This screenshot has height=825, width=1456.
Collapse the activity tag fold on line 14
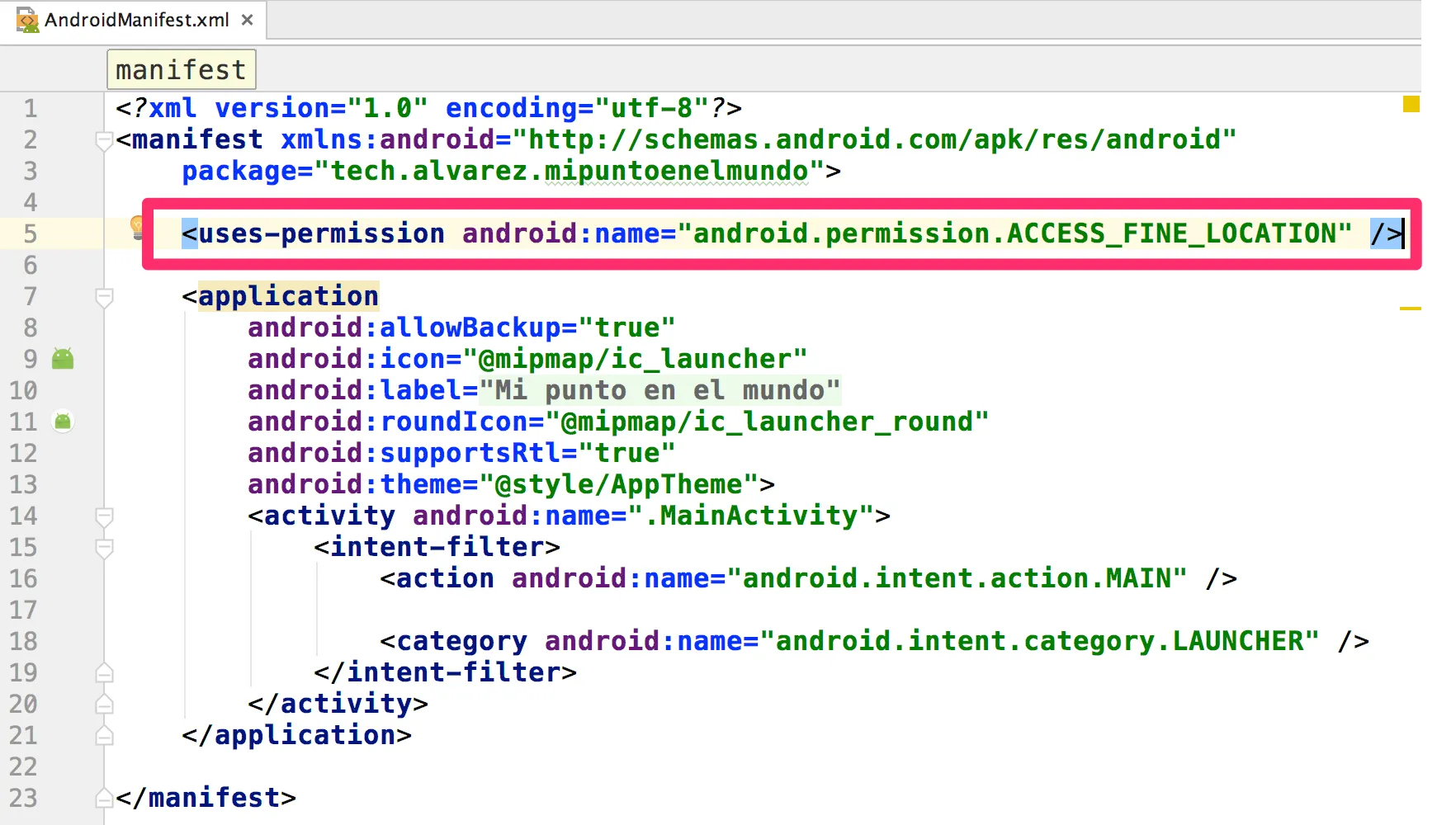(104, 517)
